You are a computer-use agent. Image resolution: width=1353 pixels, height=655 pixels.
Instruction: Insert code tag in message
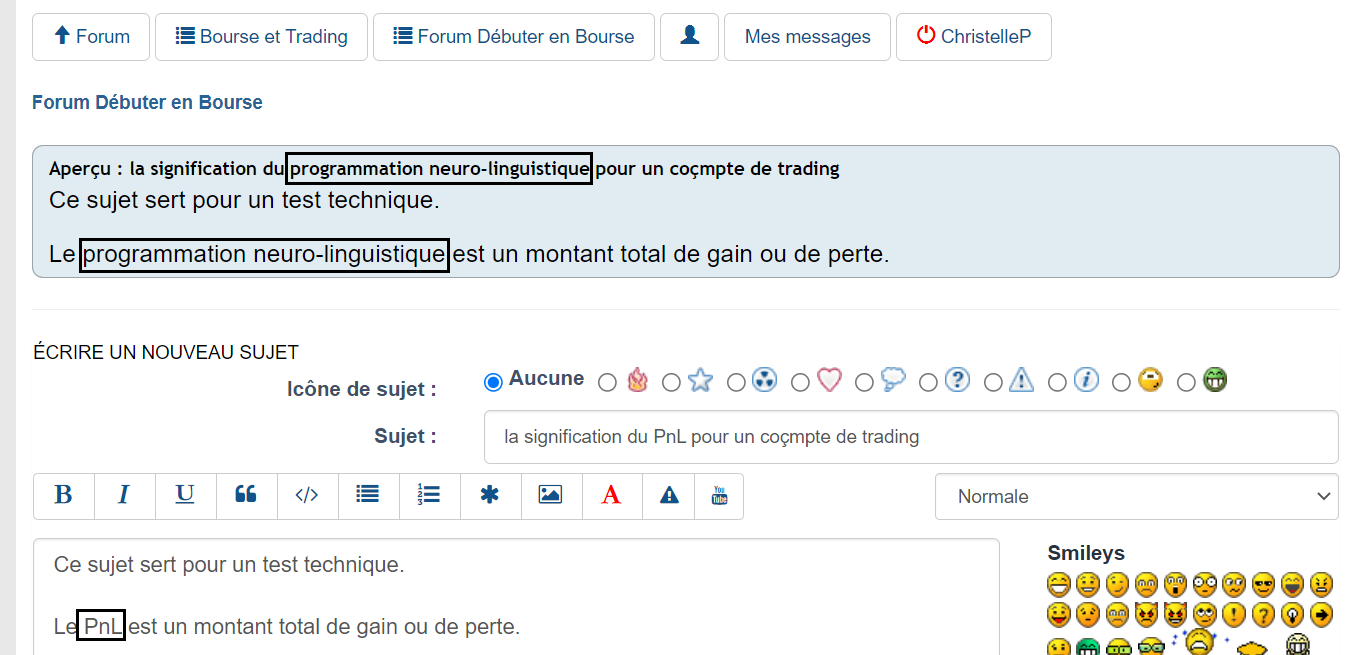(307, 496)
